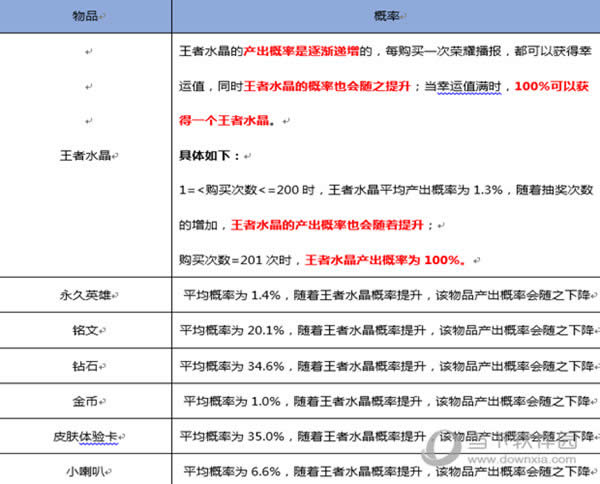The width and height of the screenshot is (600, 484).
Task: Click the bold 具体如下 heading text
Action: (210, 156)
